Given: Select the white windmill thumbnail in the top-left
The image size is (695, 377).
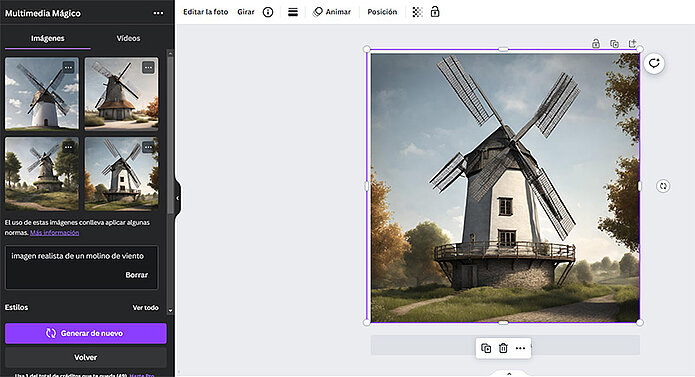Looking at the screenshot, I should point(42,93).
